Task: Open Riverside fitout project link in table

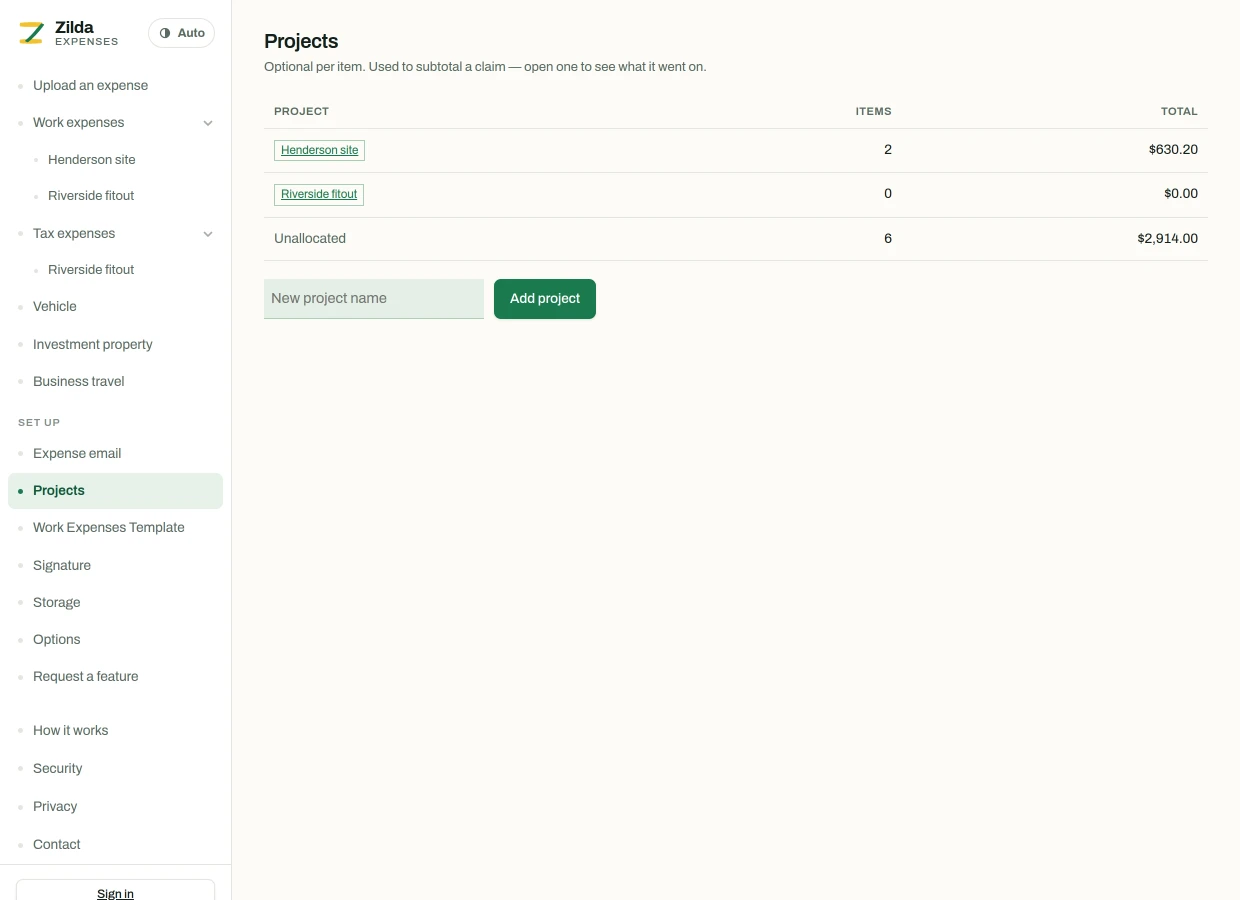Action: [x=319, y=194]
